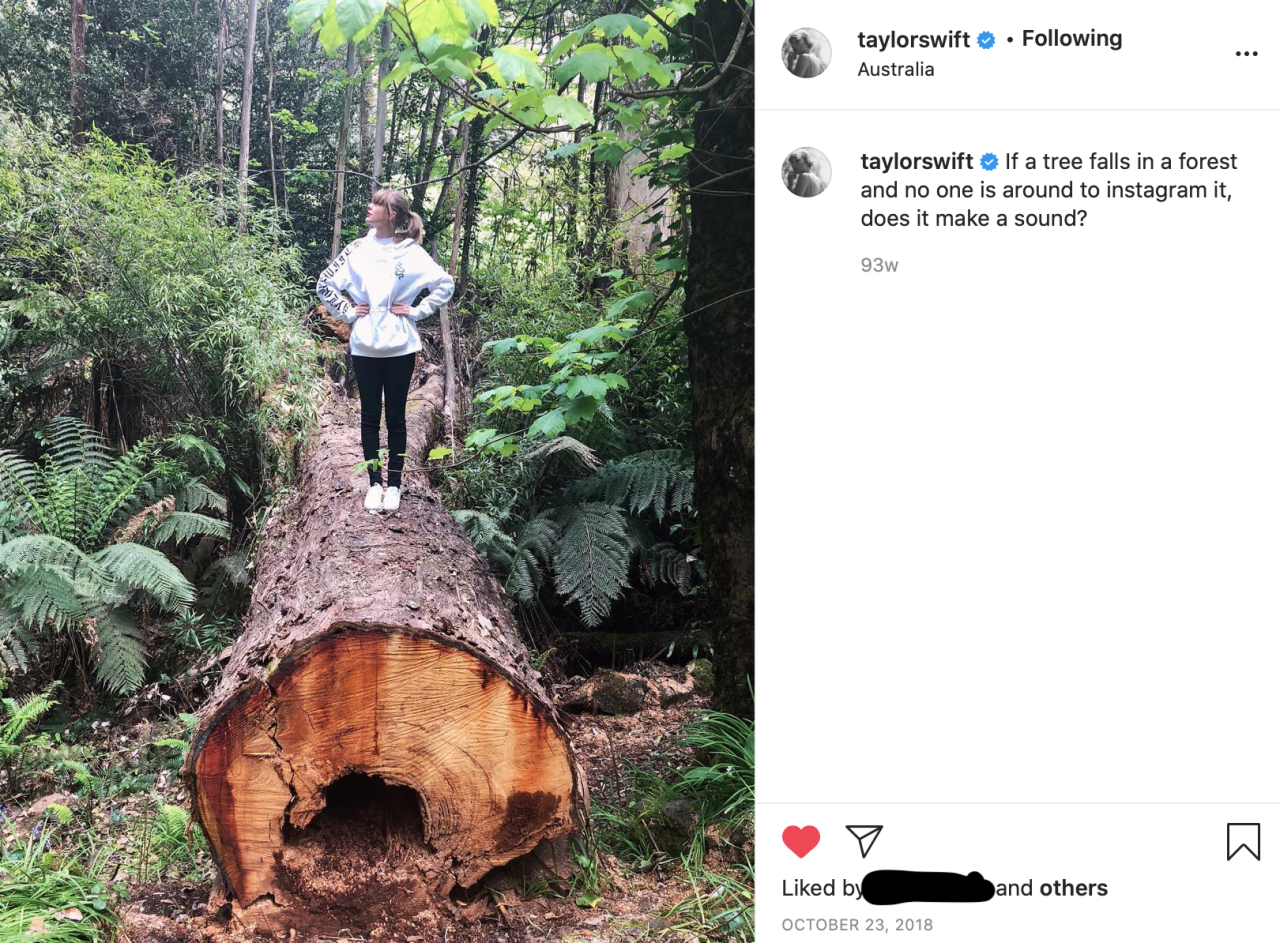Click the paper plane share icon

coord(864,841)
